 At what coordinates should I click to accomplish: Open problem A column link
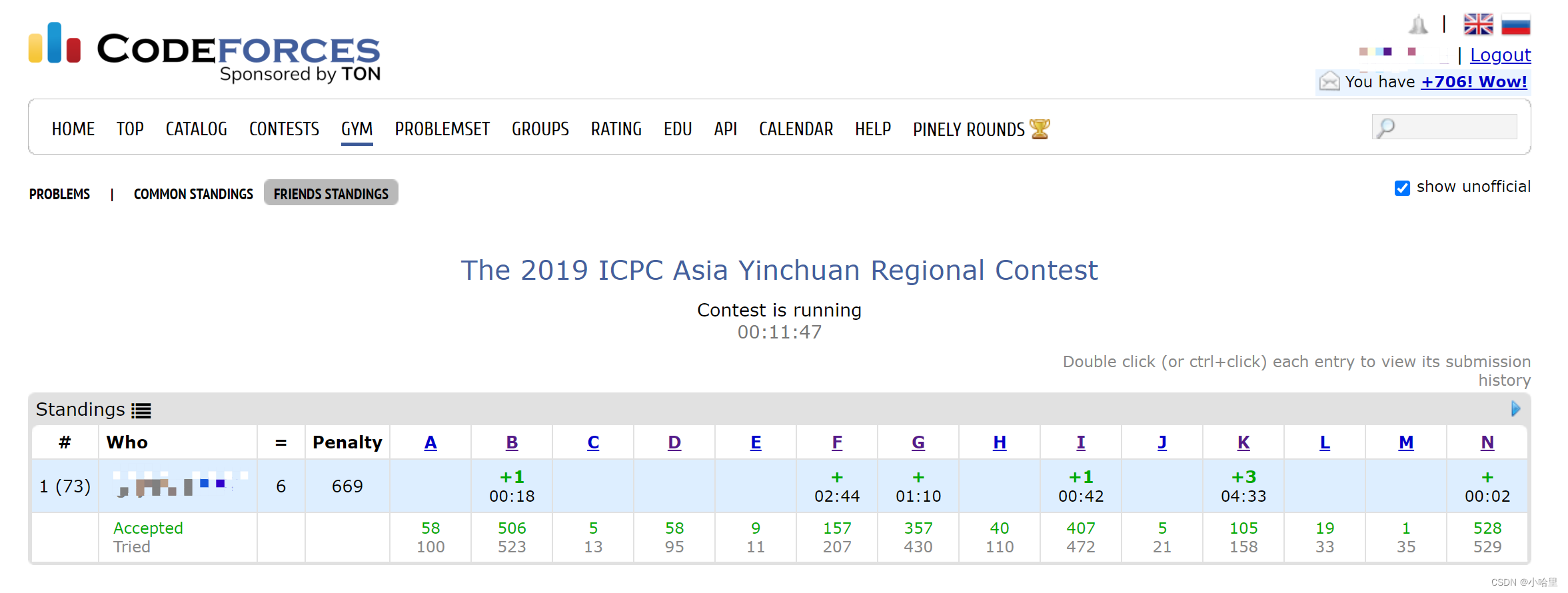pyautogui.click(x=430, y=442)
